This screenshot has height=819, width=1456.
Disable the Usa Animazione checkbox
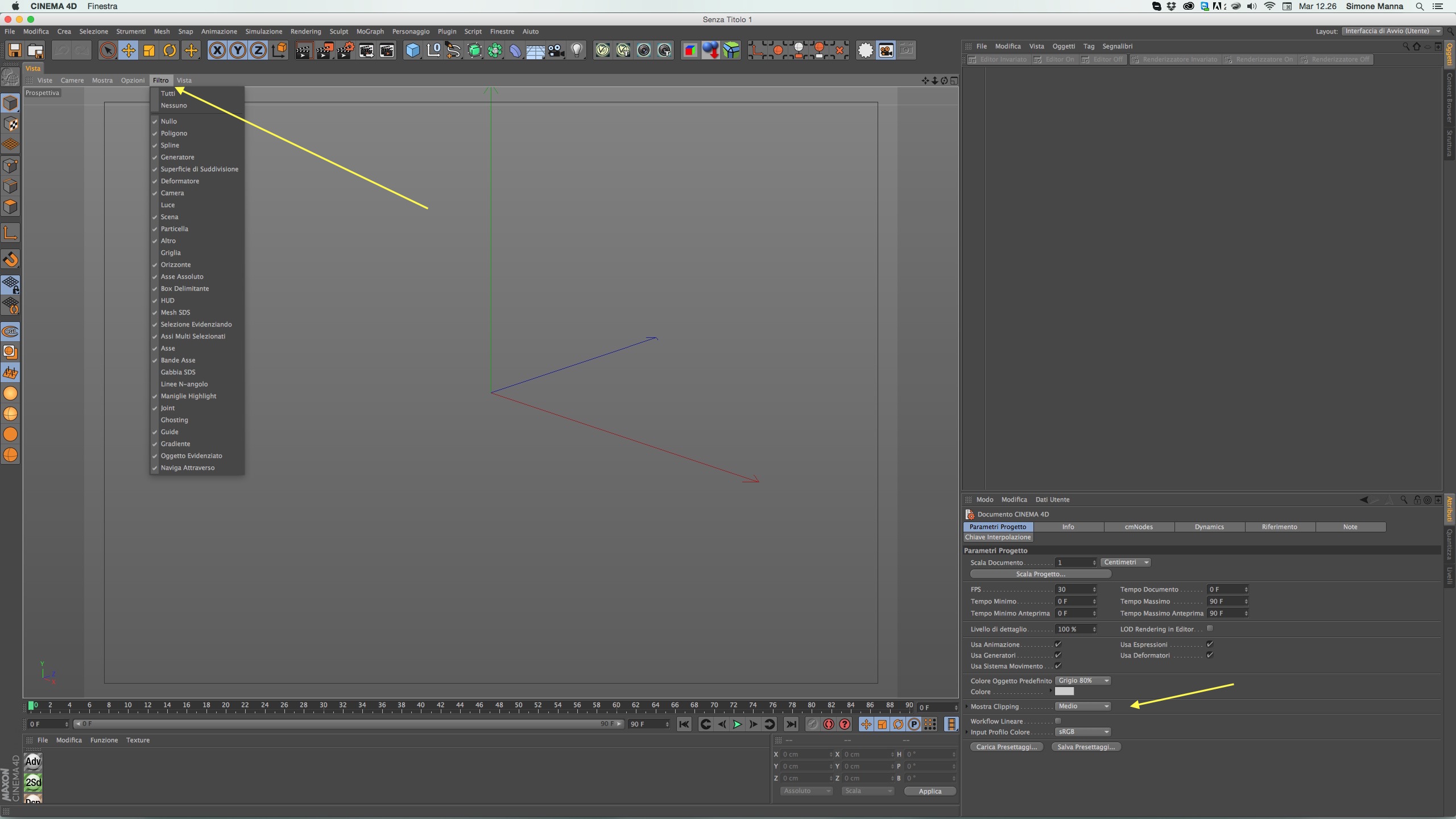1058,644
